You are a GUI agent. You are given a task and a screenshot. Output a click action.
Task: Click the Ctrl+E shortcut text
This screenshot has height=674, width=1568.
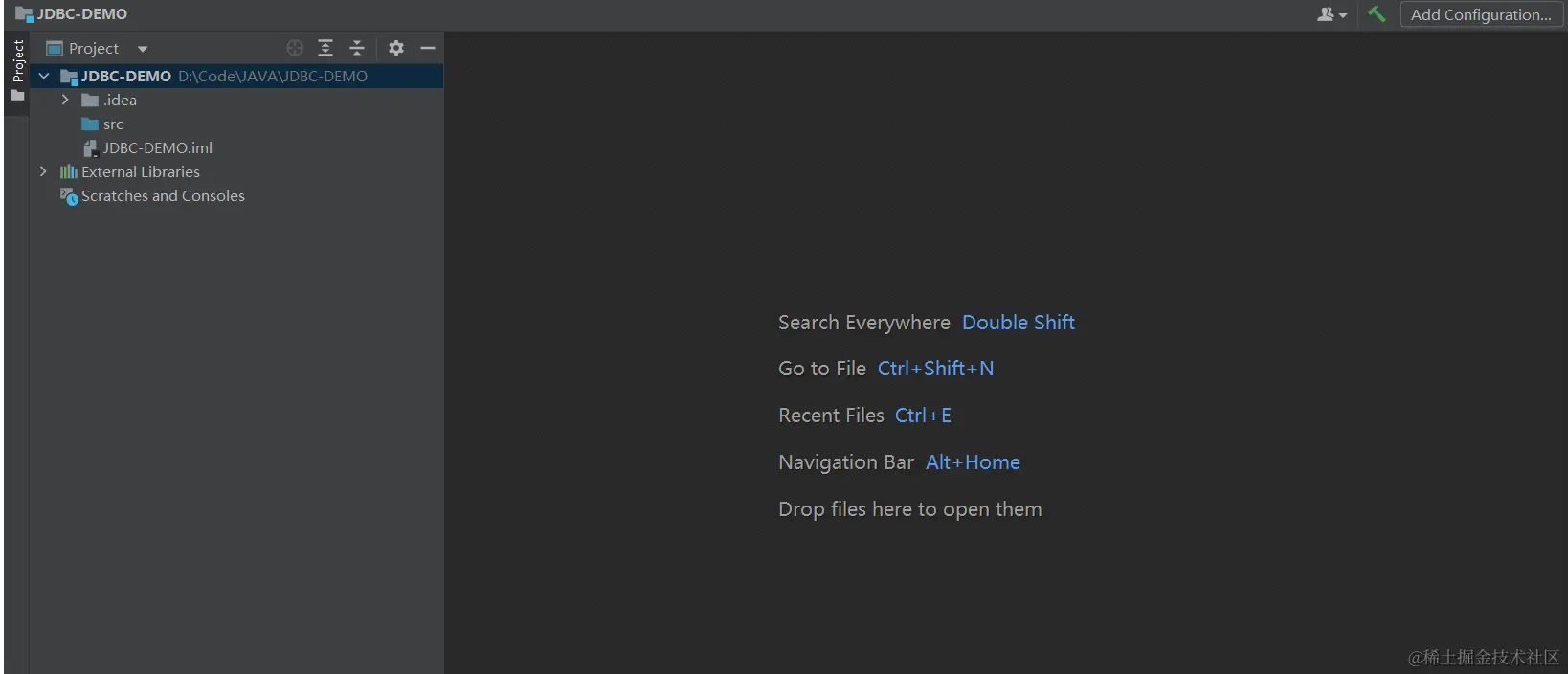pos(923,416)
